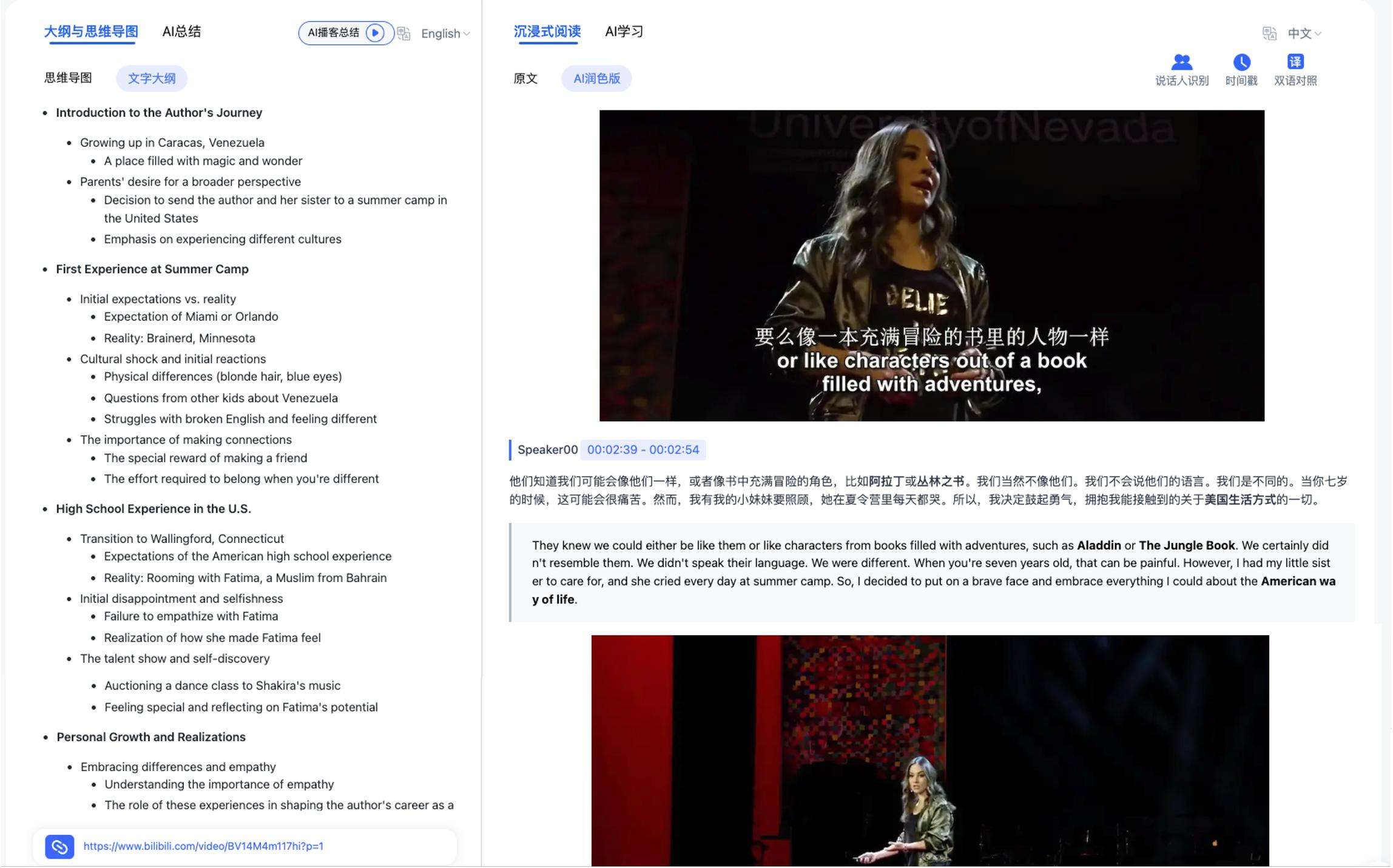Click the blue link icon at bottom
This screenshot has width=1393, height=868.
59,847
